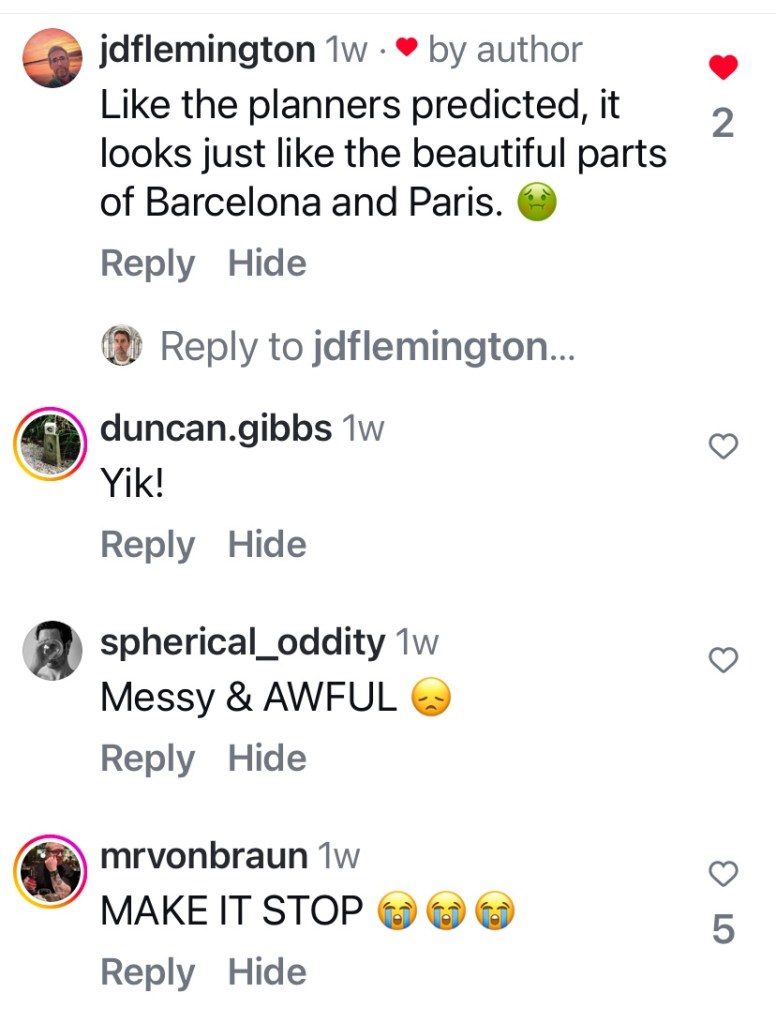This screenshot has width=776, height=1023.
Task: Unlike jdflemington's comment with red heart
Action: (722, 68)
